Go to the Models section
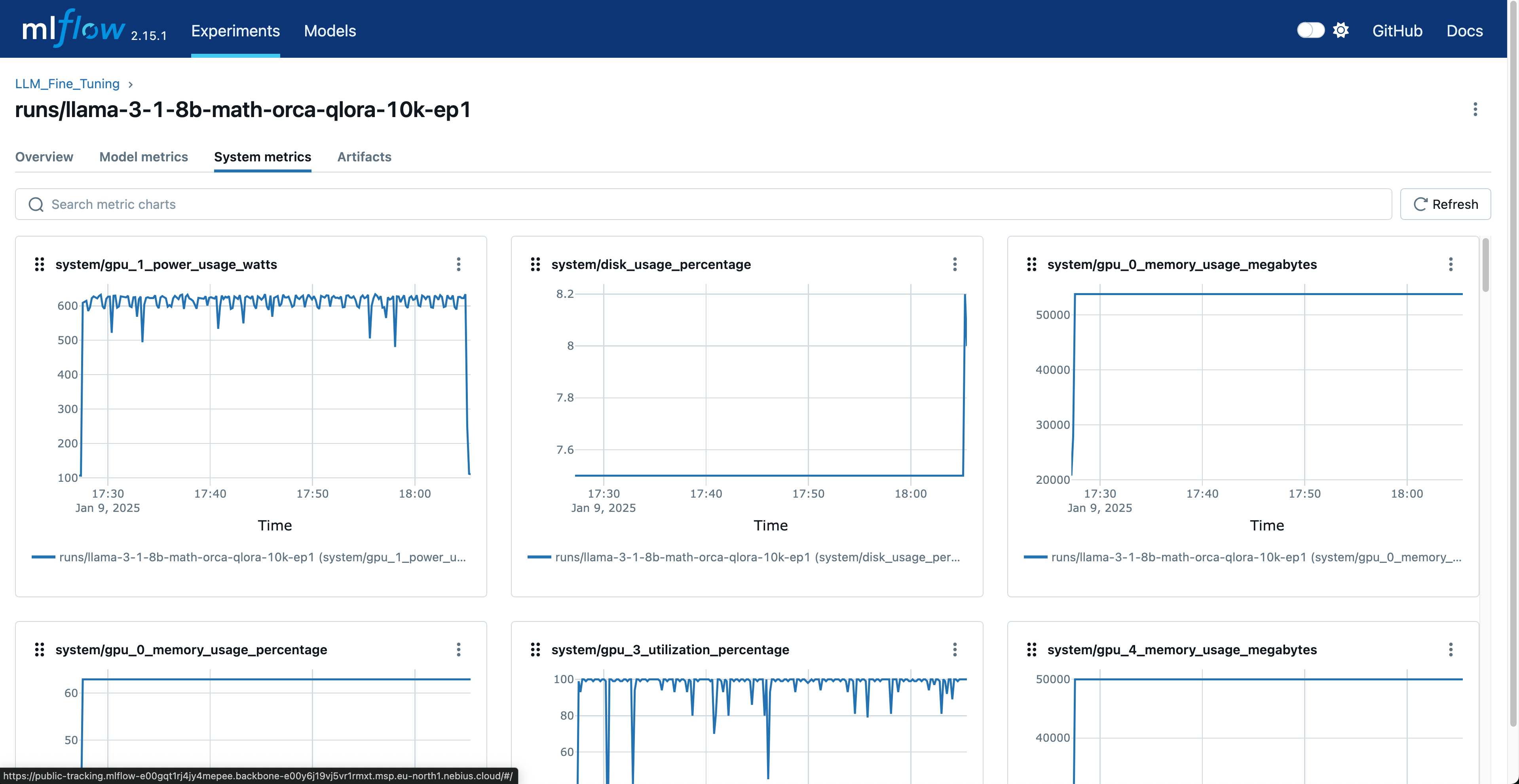 coord(330,30)
